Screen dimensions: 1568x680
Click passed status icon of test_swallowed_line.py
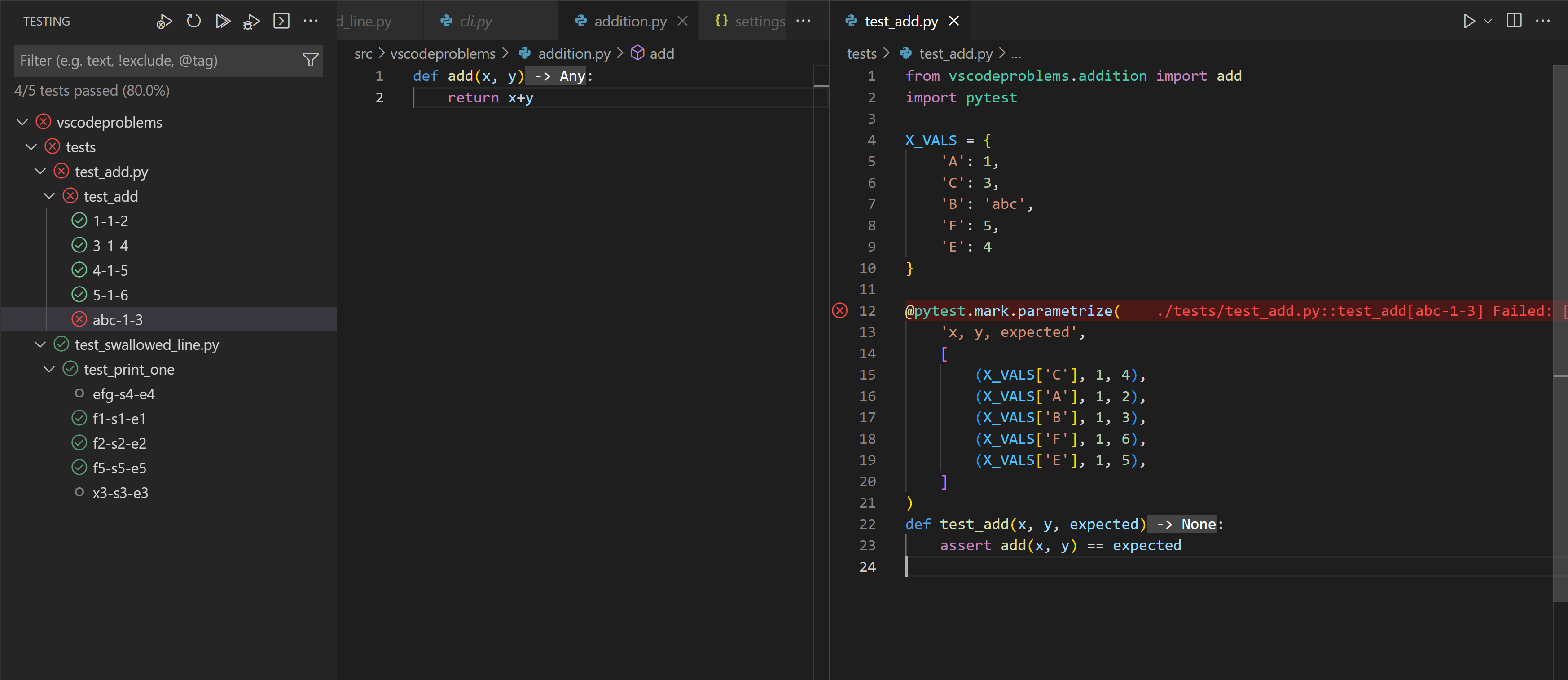61,344
